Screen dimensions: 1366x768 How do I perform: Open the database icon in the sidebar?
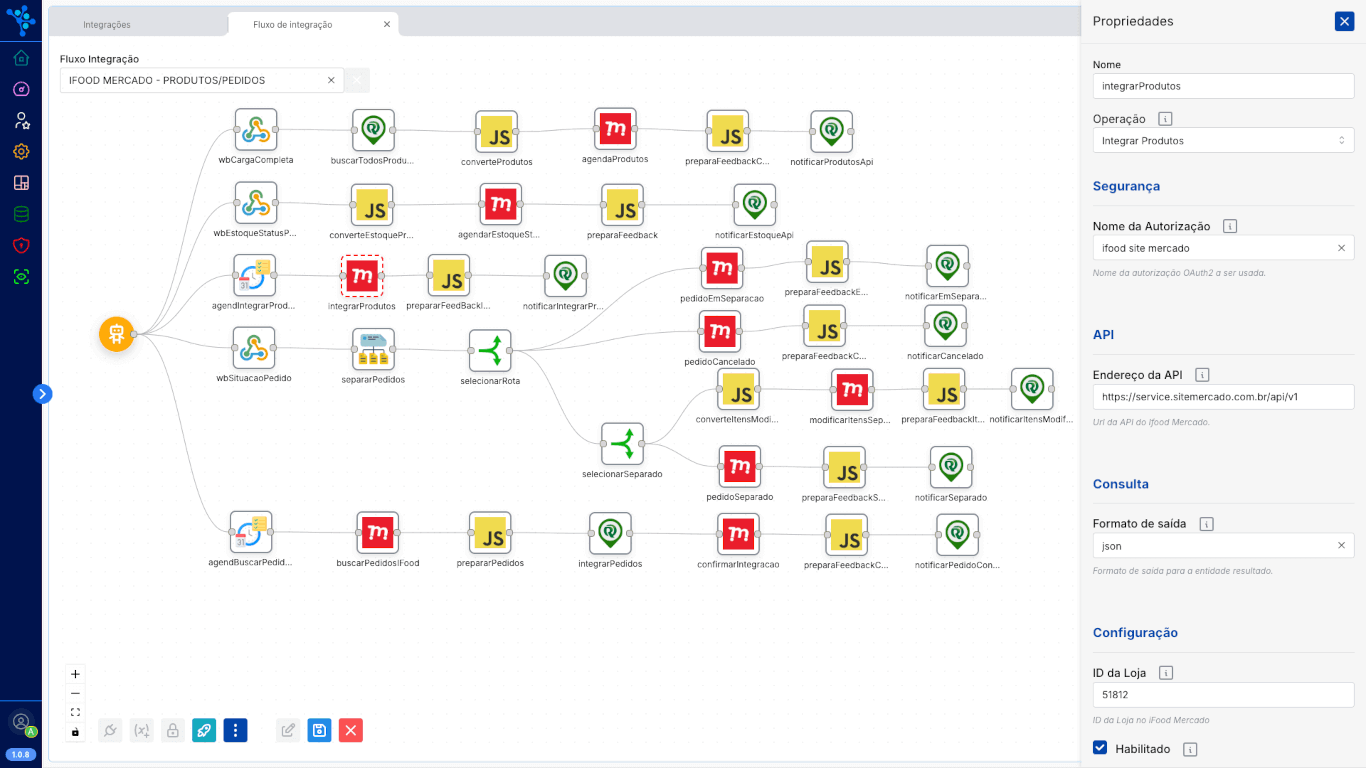[21, 214]
